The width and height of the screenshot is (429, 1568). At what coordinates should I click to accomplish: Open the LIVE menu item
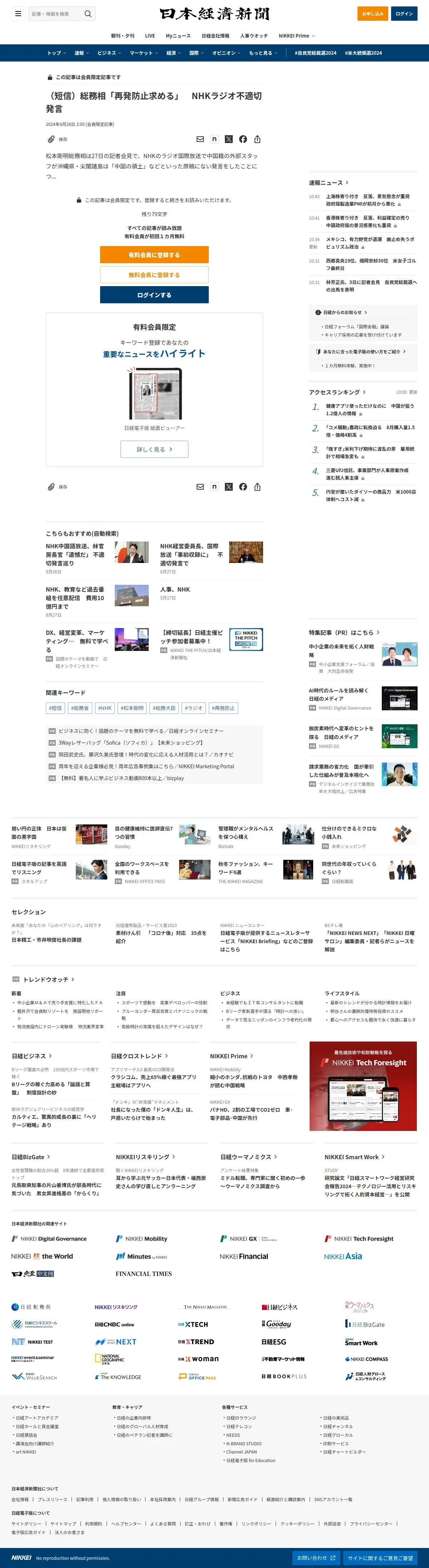click(x=150, y=36)
